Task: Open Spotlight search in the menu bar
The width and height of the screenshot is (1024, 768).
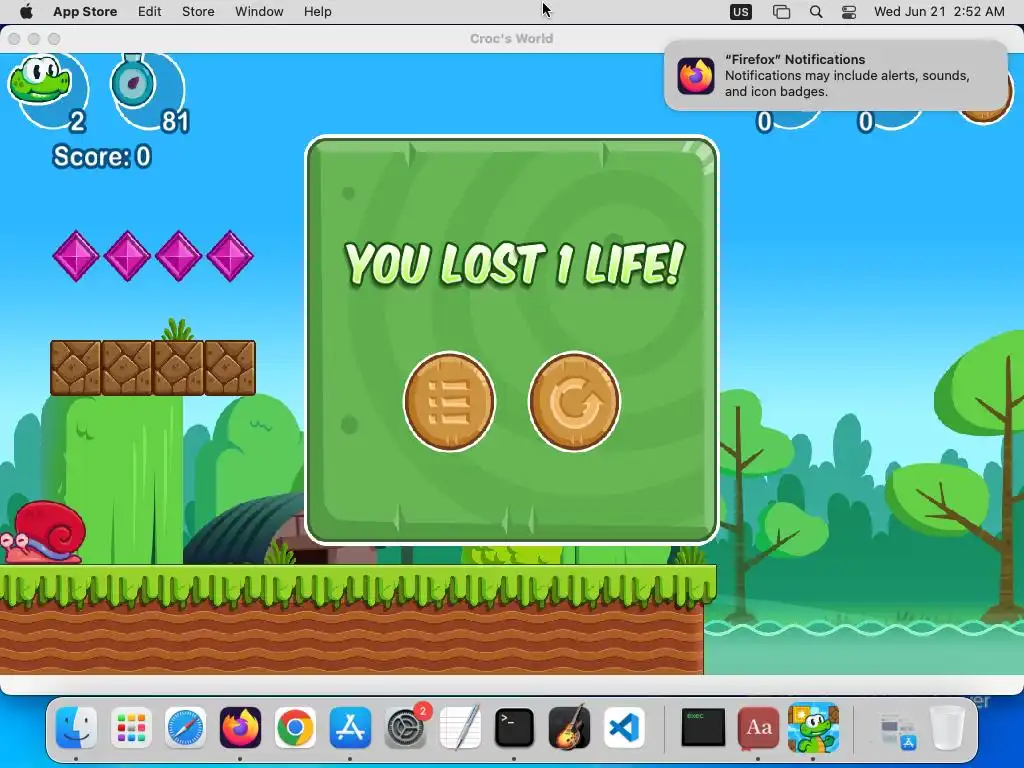Action: tap(816, 12)
